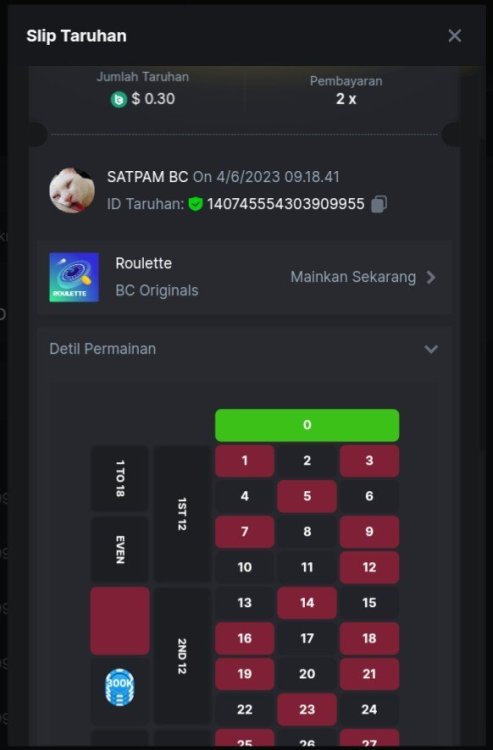Choose the 1ST 12 dozen bet

pyautogui.click(x=182, y=514)
